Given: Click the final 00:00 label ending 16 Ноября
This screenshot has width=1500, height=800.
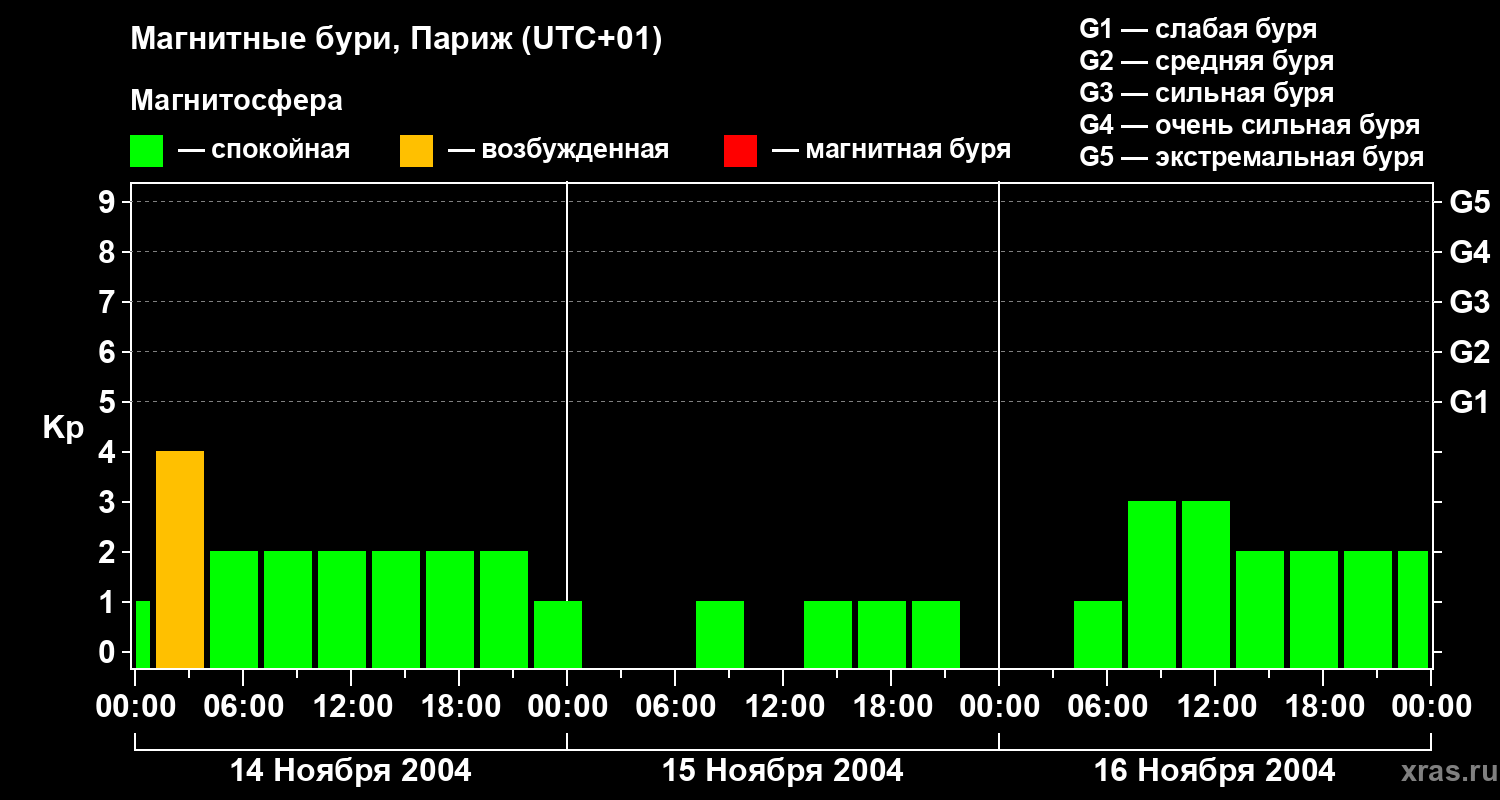Looking at the screenshot, I should click(1431, 706).
